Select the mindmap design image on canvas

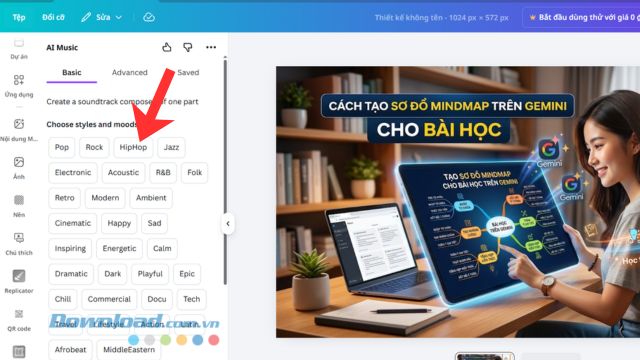458,202
